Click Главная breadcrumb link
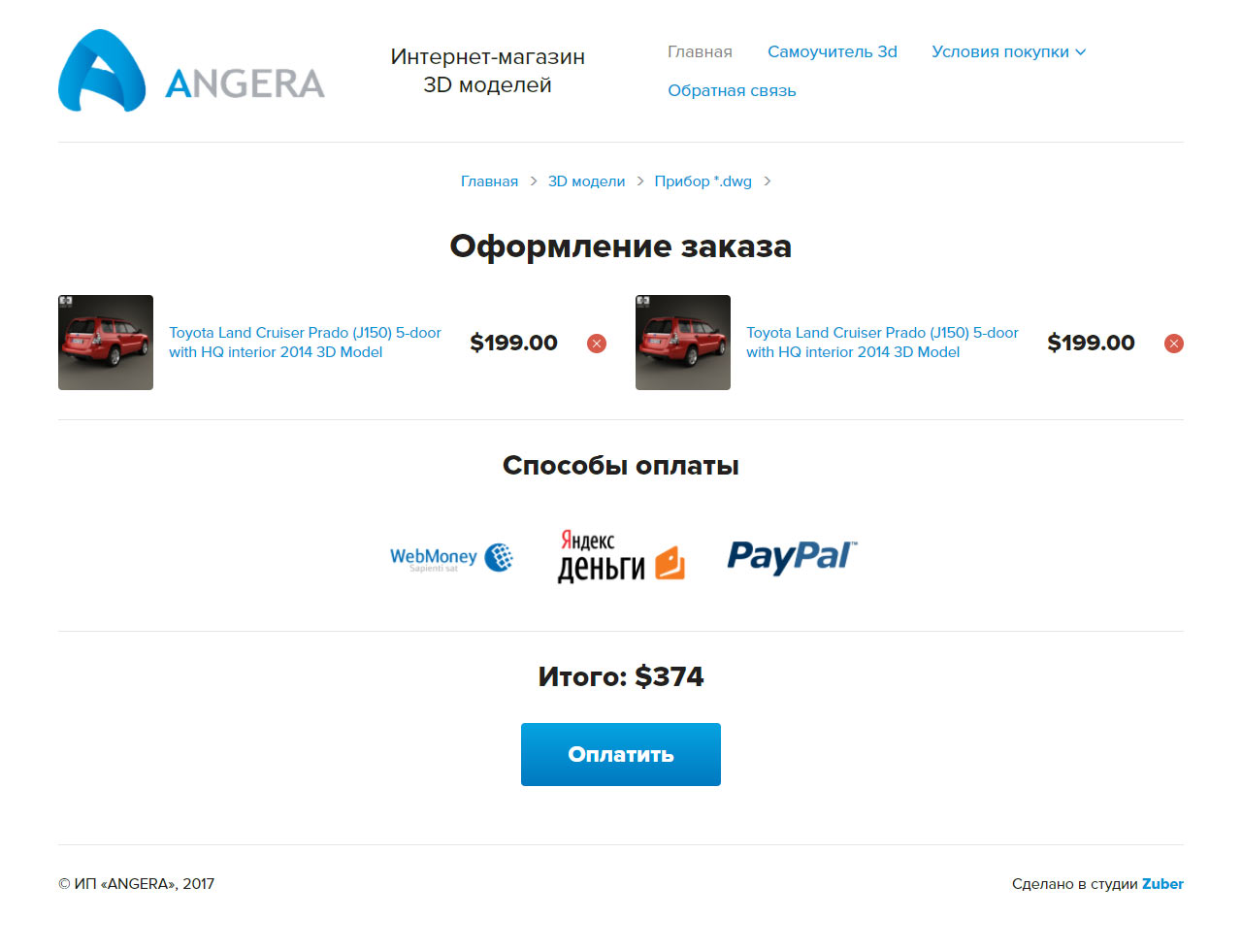Image resolution: width=1242 pixels, height=952 pixels. (x=489, y=181)
